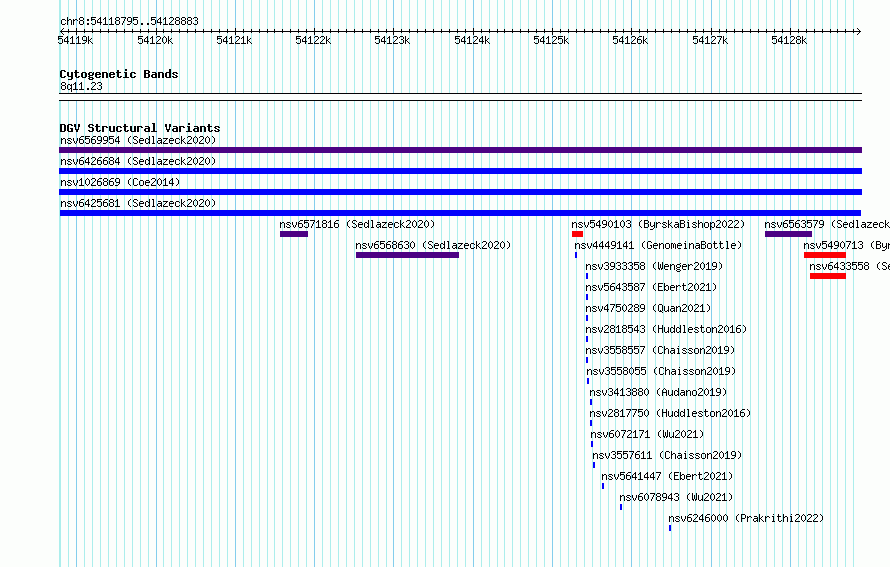Click the nsv6426684 (Sedlazeck2020) label
Image resolution: width=890 pixels, height=567 pixels.
pos(138,161)
